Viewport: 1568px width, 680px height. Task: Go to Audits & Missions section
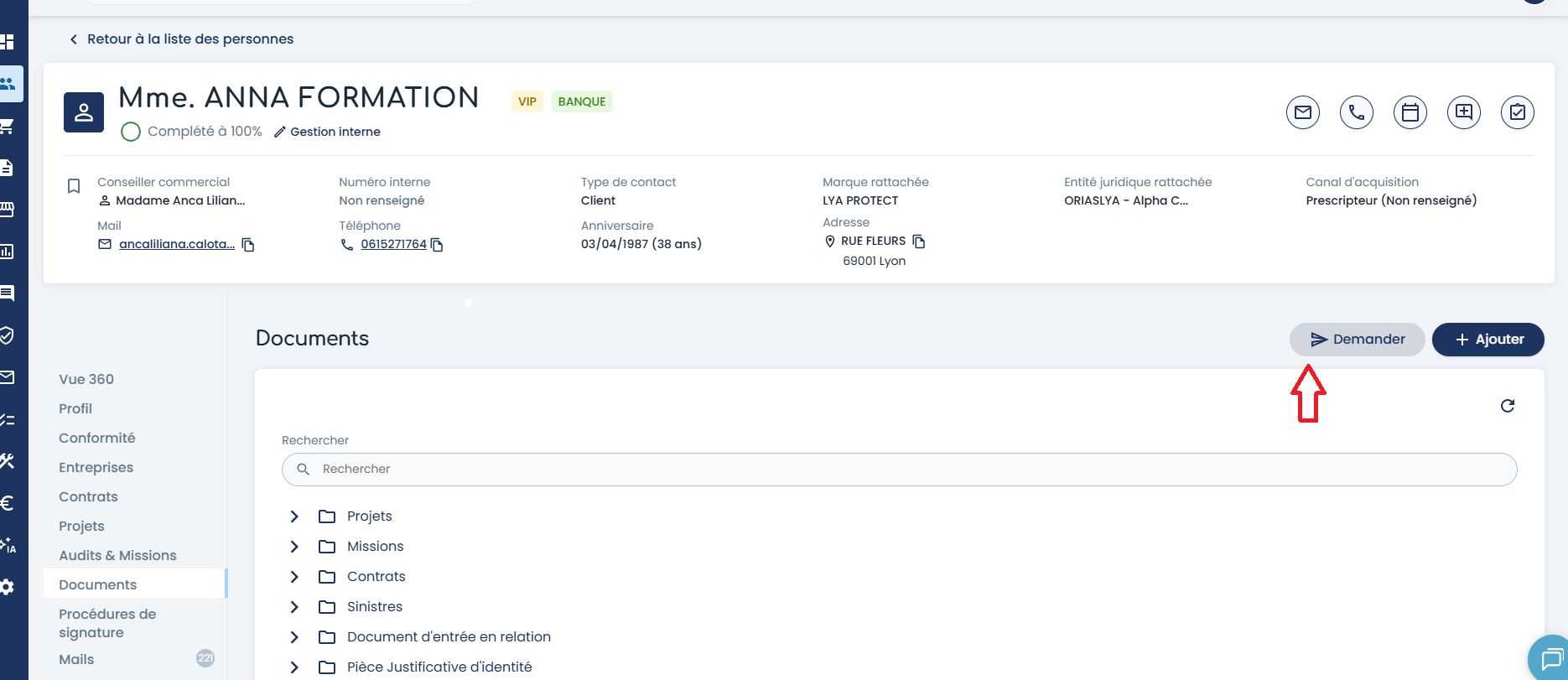(x=117, y=555)
